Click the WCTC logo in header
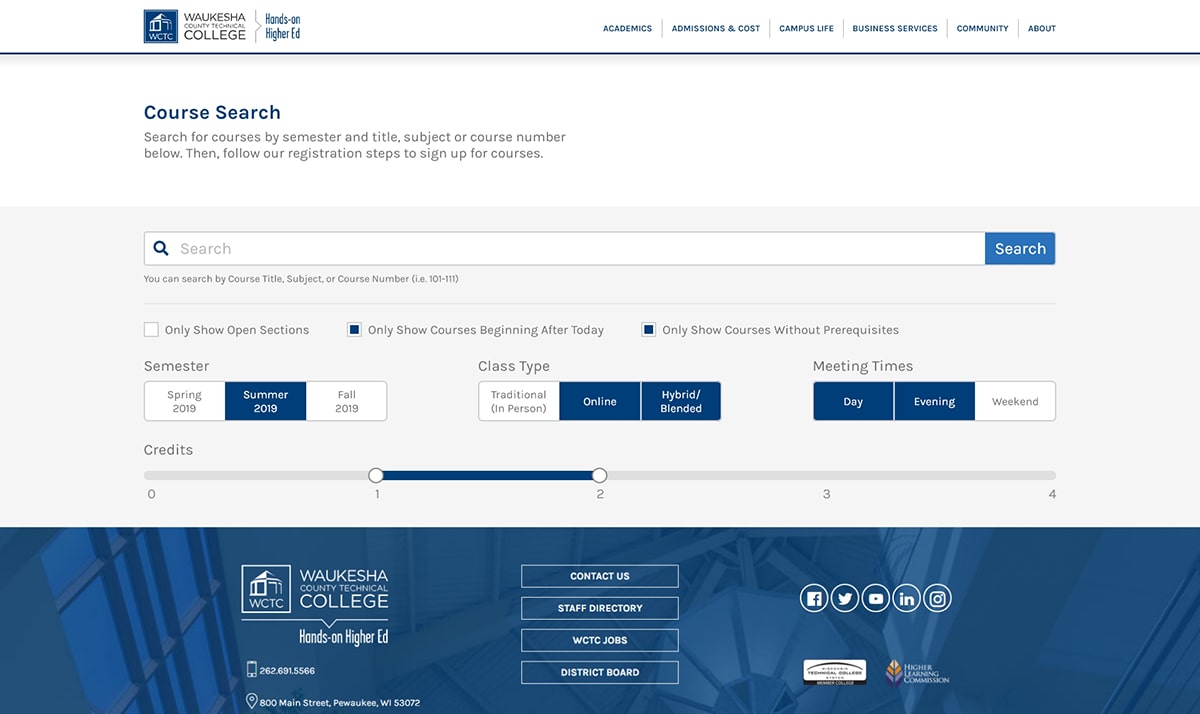The height and width of the screenshot is (714, 1200). (x=196, y=27)
